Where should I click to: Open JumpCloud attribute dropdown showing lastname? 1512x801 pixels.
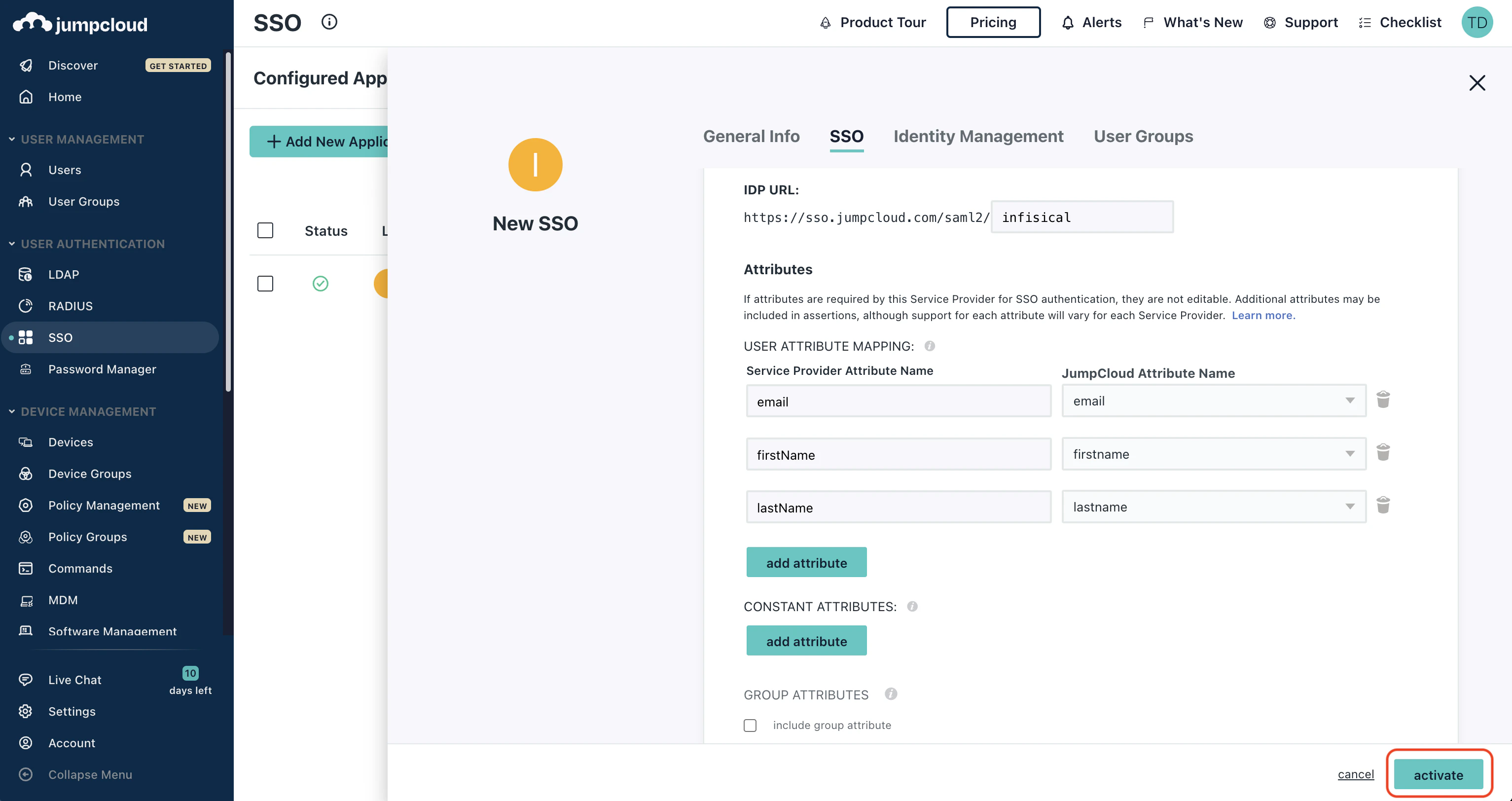click(1214, 507)
